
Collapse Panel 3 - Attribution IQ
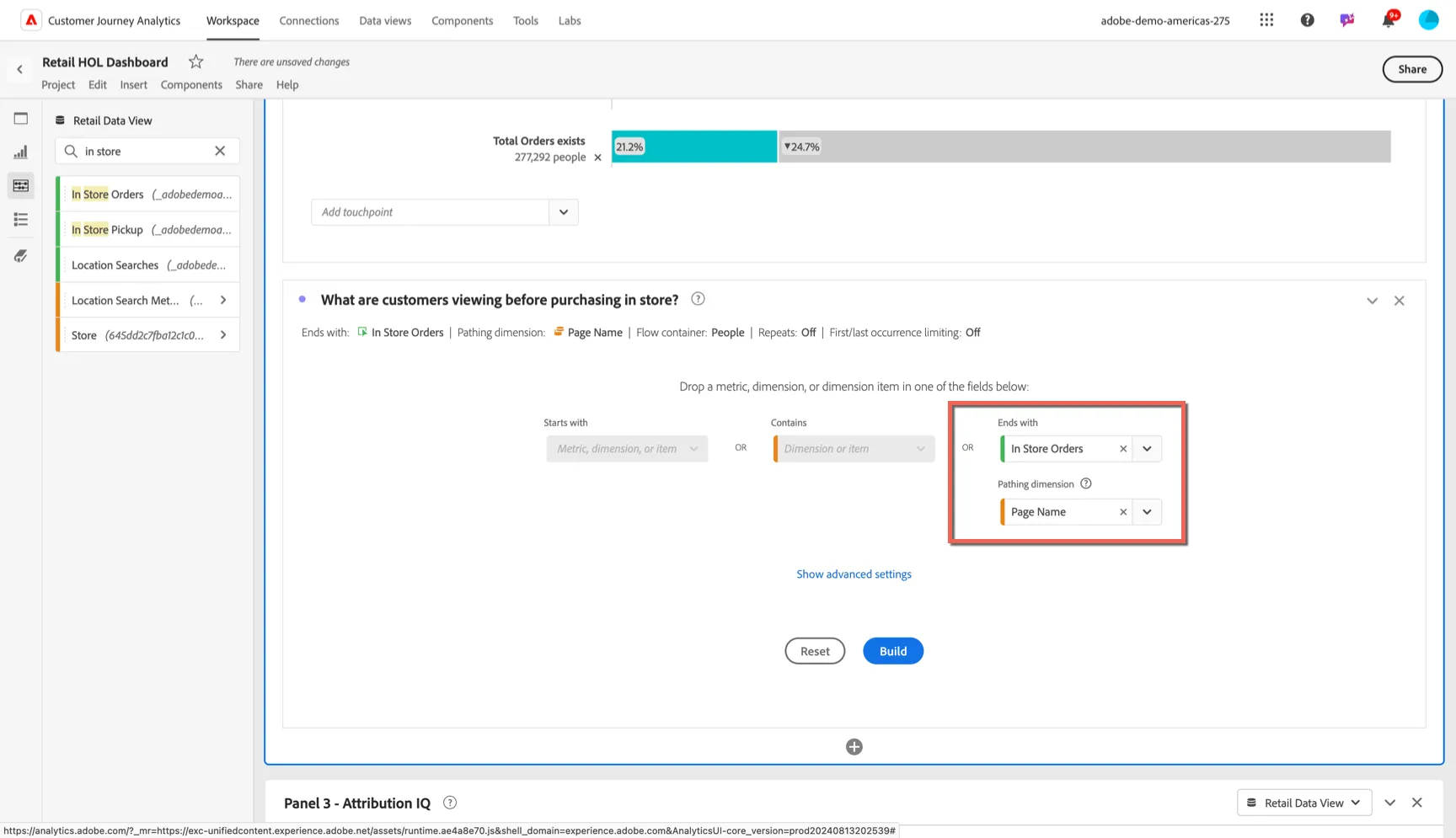1390,803
